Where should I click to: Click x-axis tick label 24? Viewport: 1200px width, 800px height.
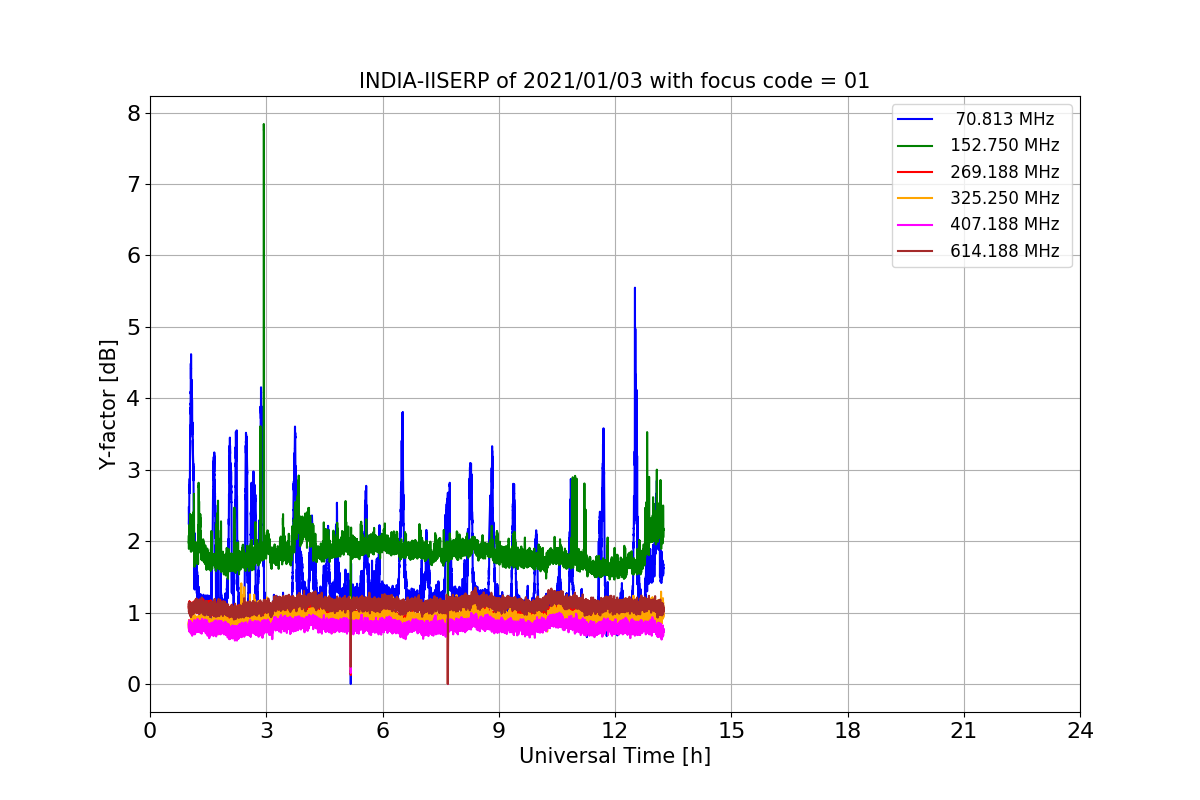(x=1080, y=730)
